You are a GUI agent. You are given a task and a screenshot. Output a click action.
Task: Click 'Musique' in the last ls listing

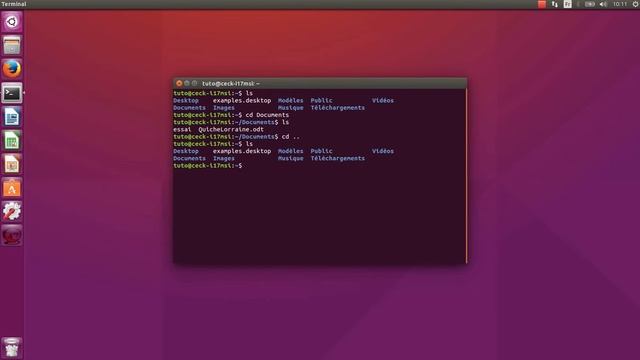tap(291, 158)
